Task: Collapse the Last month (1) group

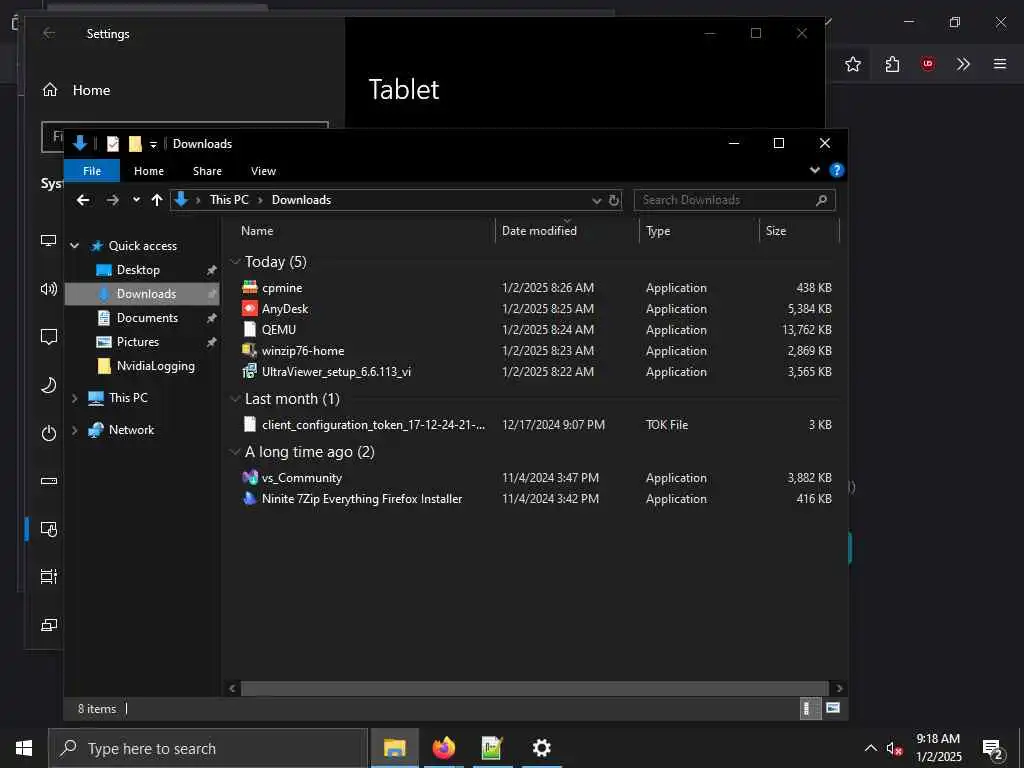Action: [236, 399]
